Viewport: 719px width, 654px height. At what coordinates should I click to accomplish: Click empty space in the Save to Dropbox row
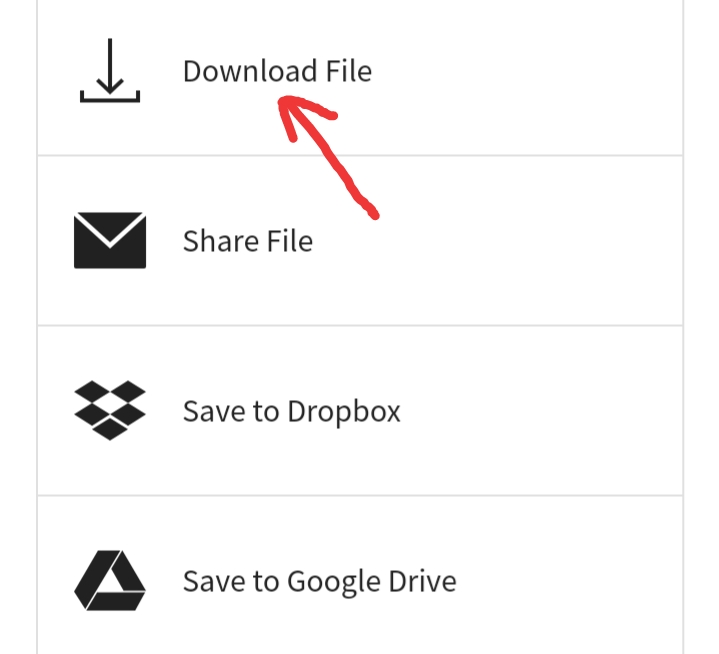pos(541,411)
